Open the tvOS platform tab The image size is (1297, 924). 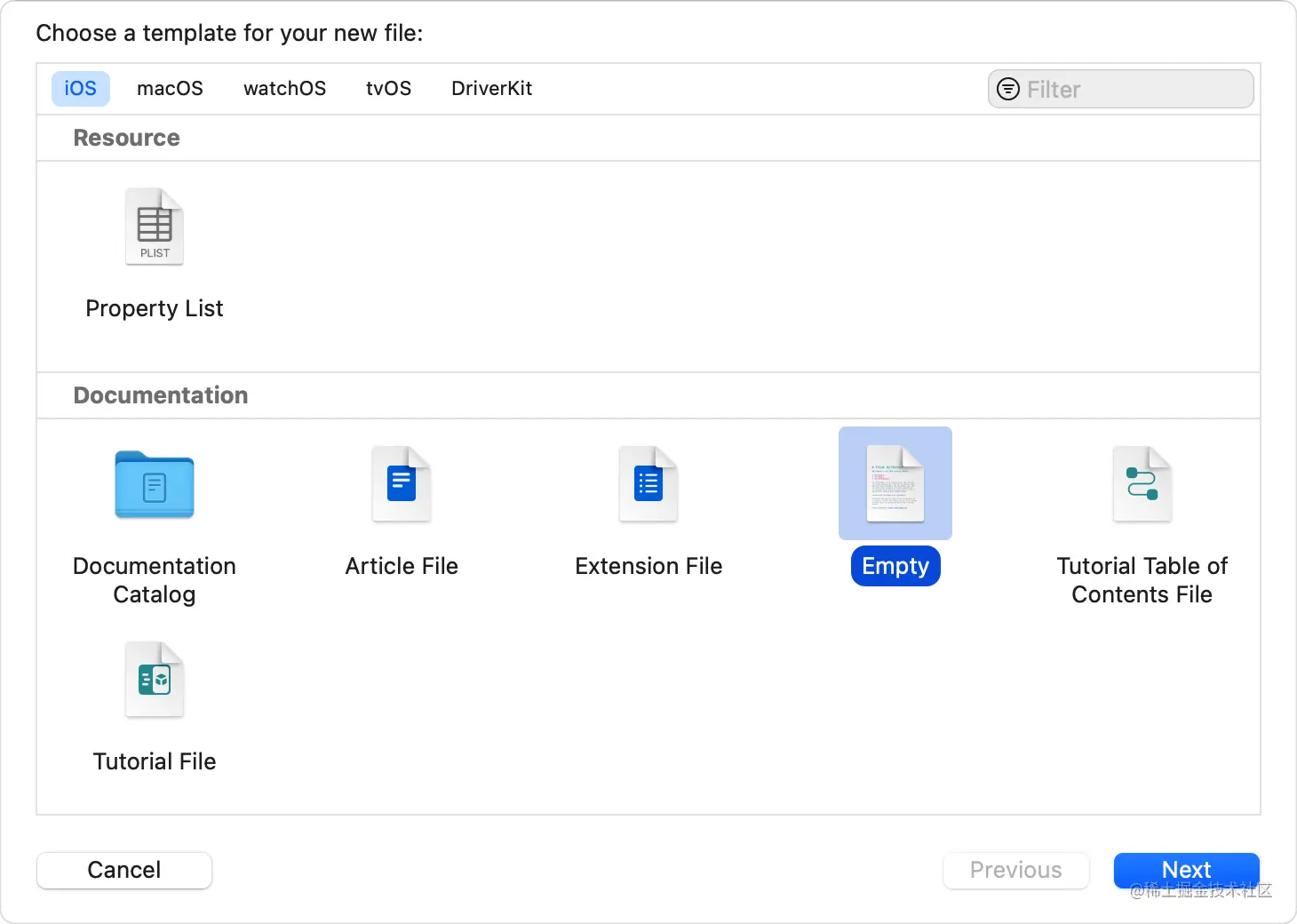click(388, 89)
